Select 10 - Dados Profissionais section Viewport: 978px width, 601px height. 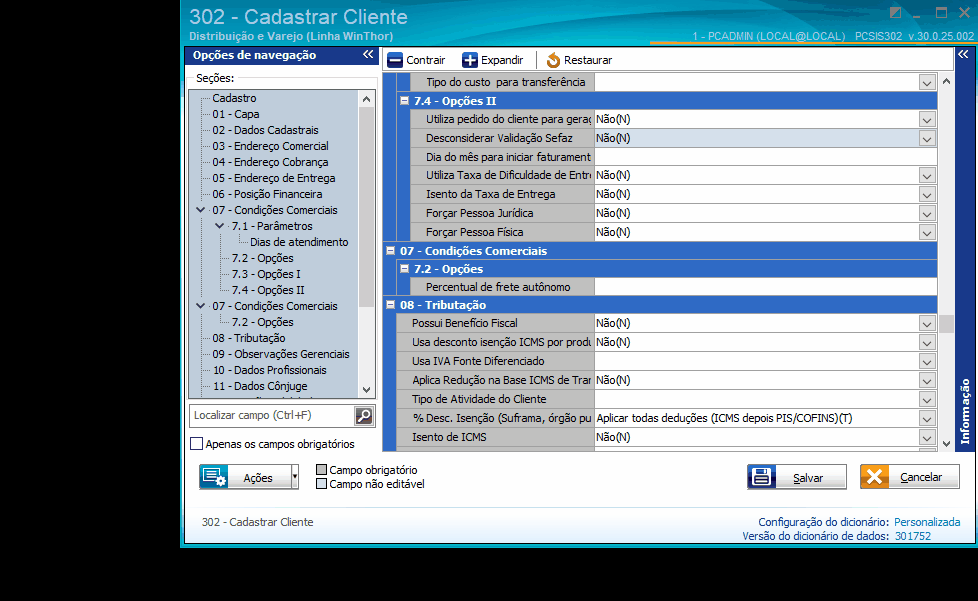(x=269, y=370)
